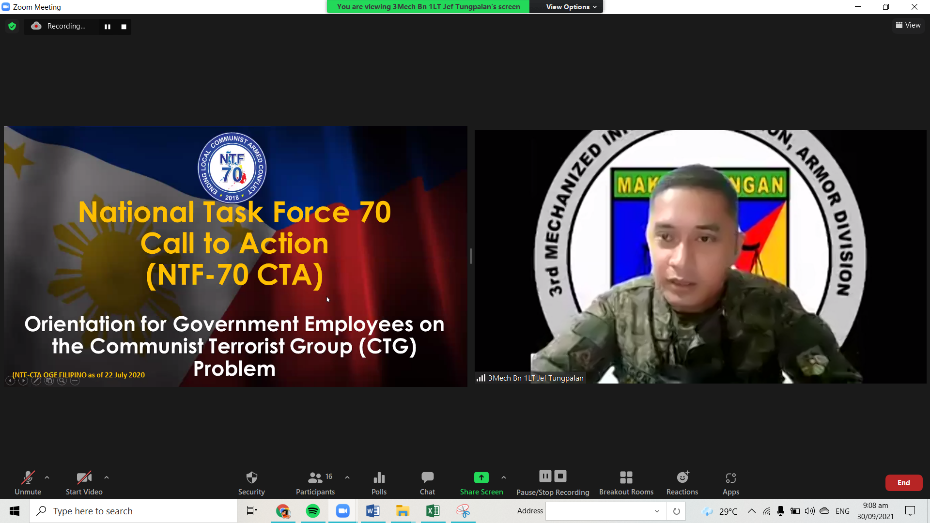930x523 pixels.
Task: Open the View Options dropdown
Action: [x=571, y=7]
